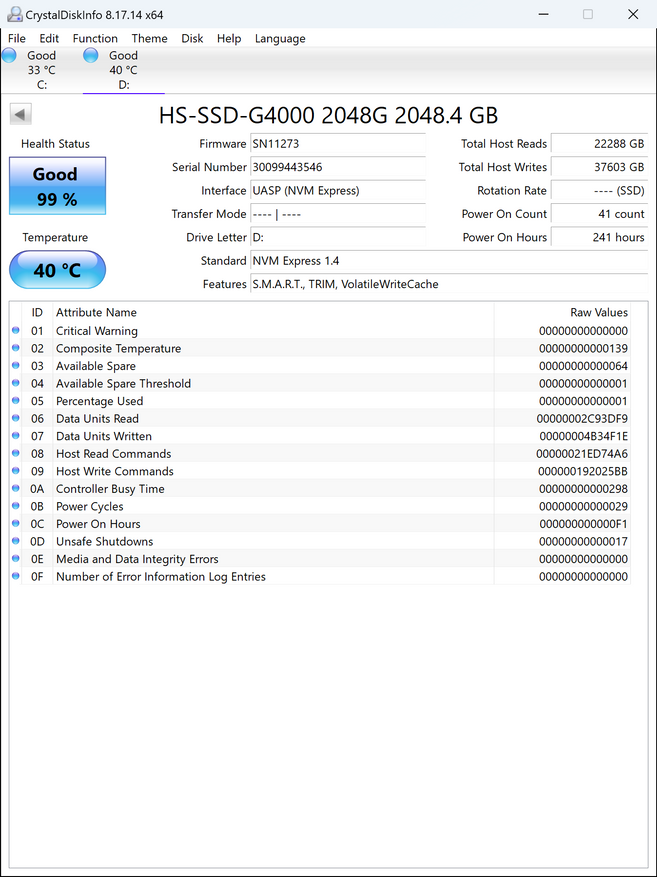Click the Critical Warning status orb

click(16, 331)
